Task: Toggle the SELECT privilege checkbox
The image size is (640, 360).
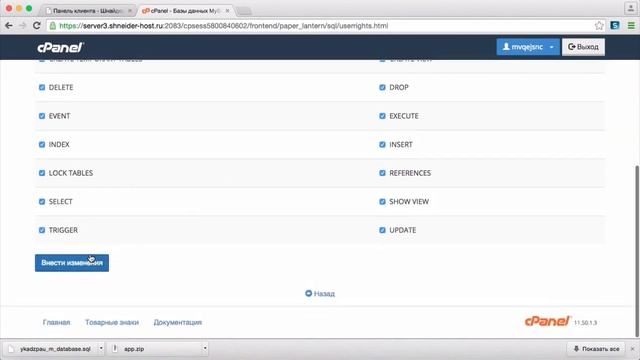Action: [x=42, y=202]
